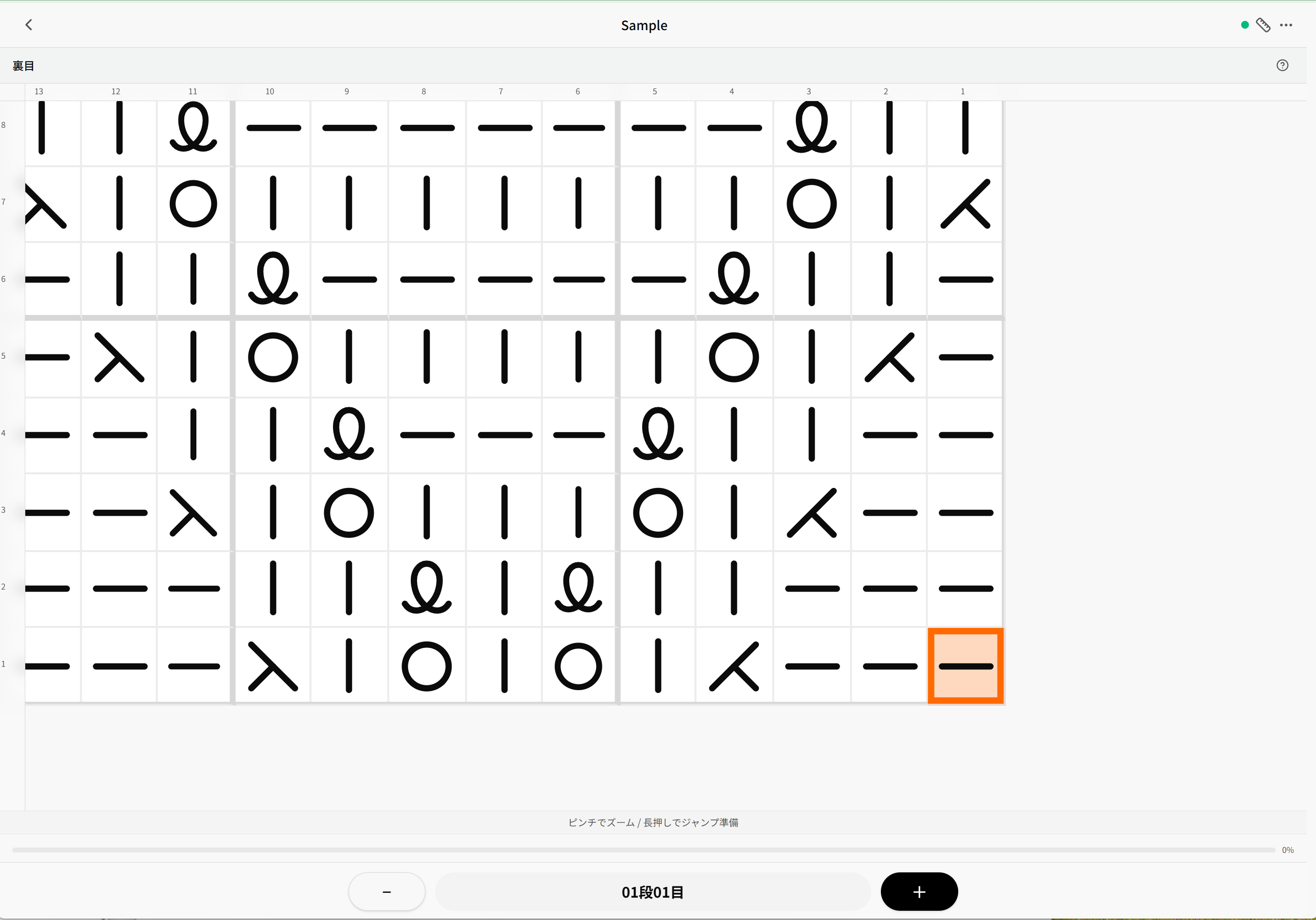Screen dimensions: 1316x920
Task: Open the 01段01目 position indicator
Action: pos(652,891)
